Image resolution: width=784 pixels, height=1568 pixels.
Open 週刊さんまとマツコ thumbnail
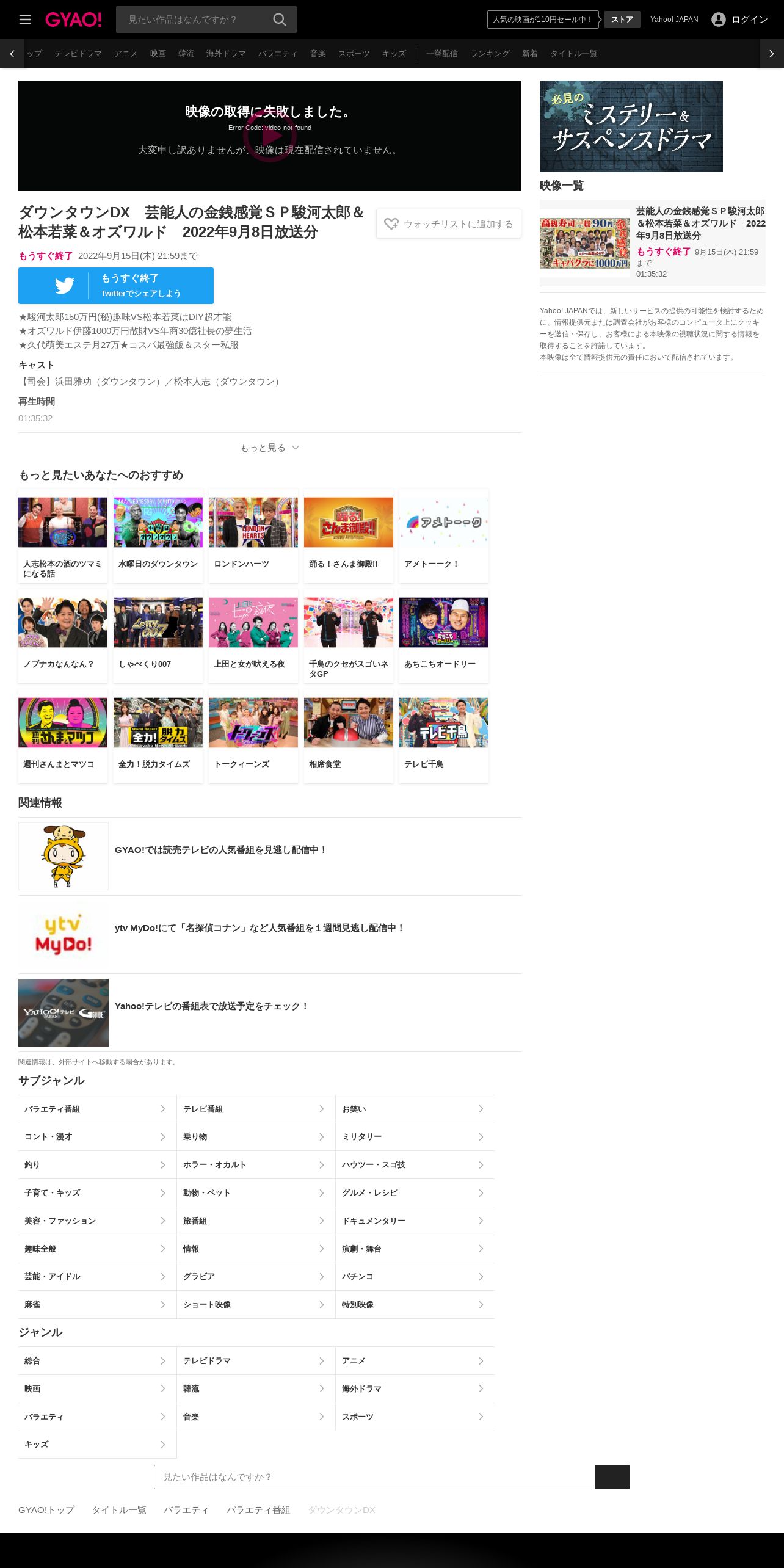click(63, 722)
